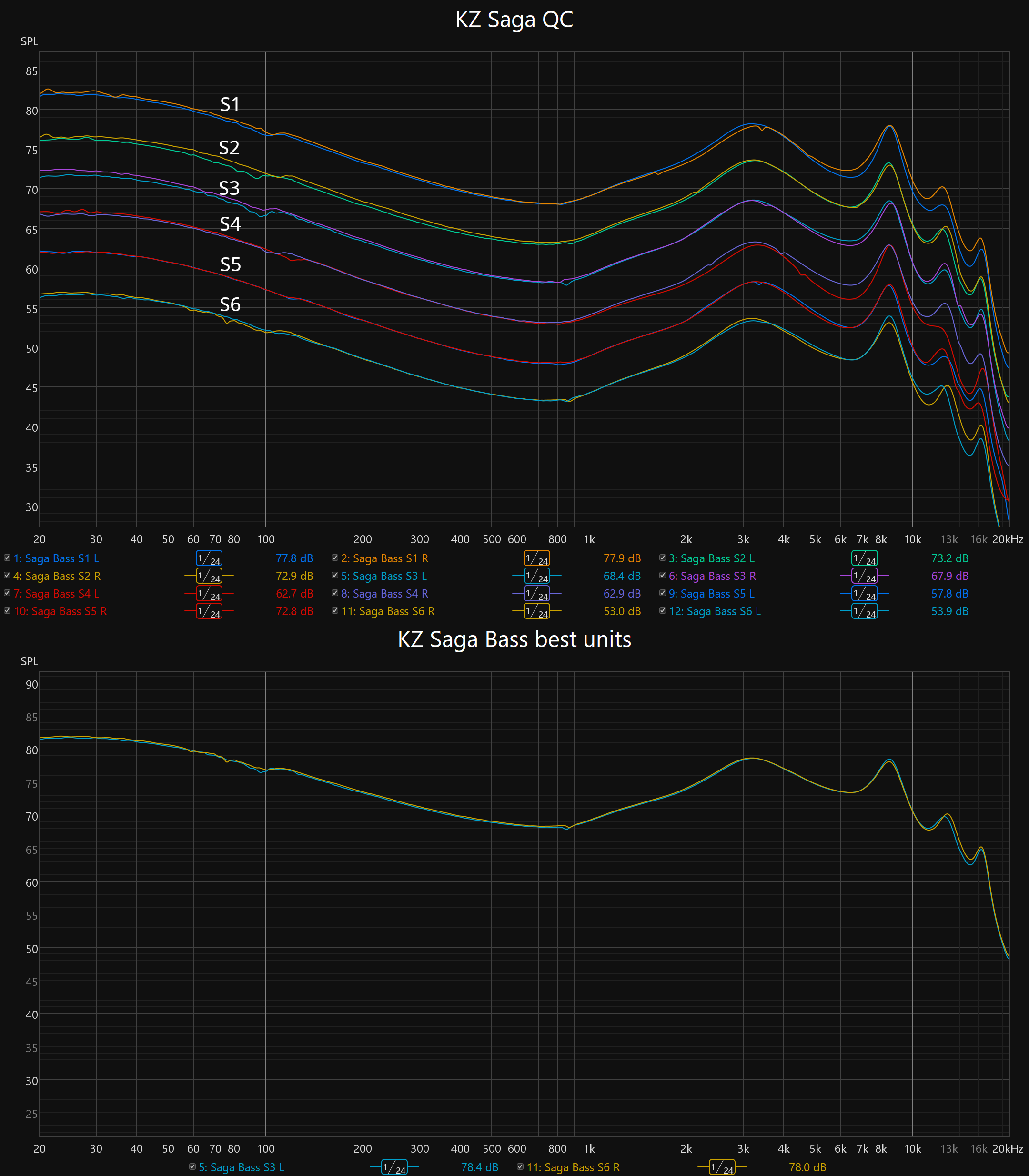This screenshot has height=1176, width=1029.
Task: Click the 1/24 smoothing icon for Saga Bass S2 R
Action: (209, 576)
